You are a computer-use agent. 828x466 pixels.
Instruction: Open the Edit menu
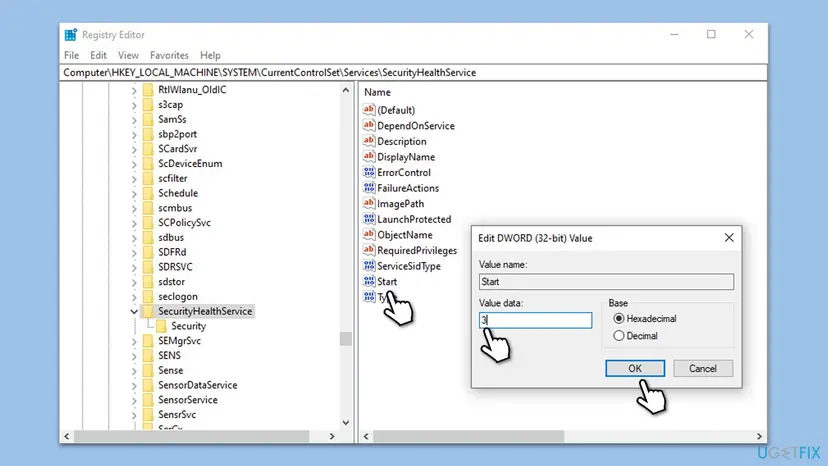click(98, 55)
